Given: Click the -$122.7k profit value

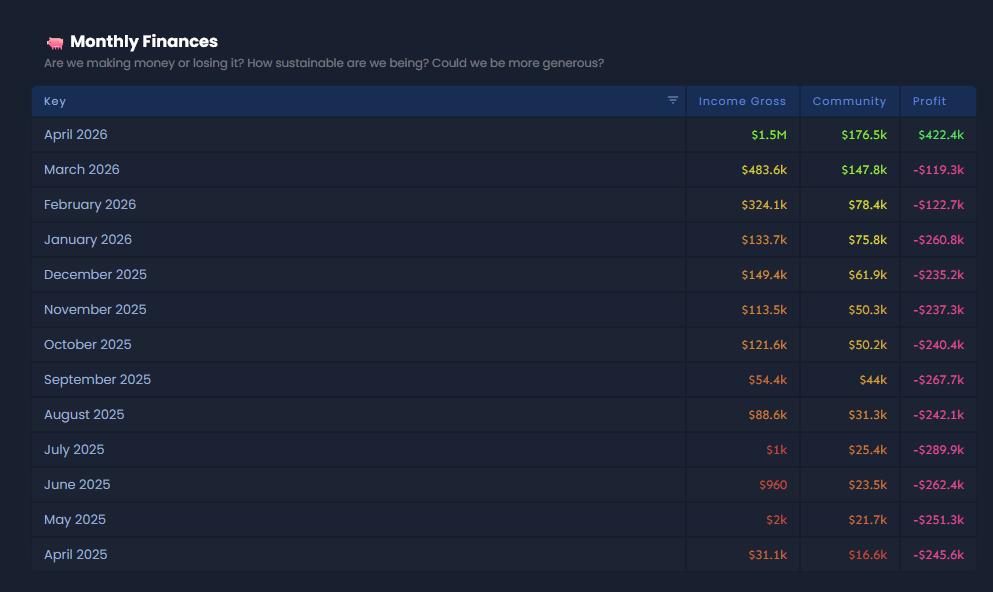Looking at the screenshot, I should [939, 205].
